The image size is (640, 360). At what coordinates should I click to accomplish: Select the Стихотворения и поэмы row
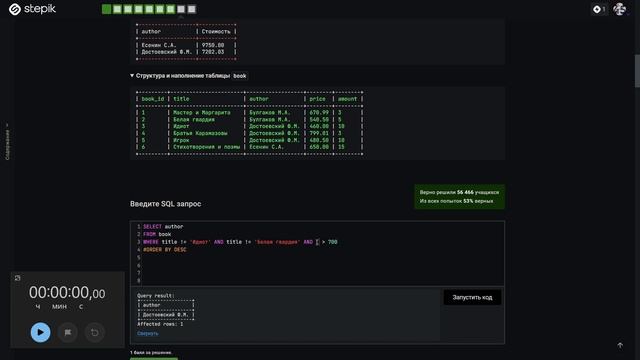coord(249,147)
